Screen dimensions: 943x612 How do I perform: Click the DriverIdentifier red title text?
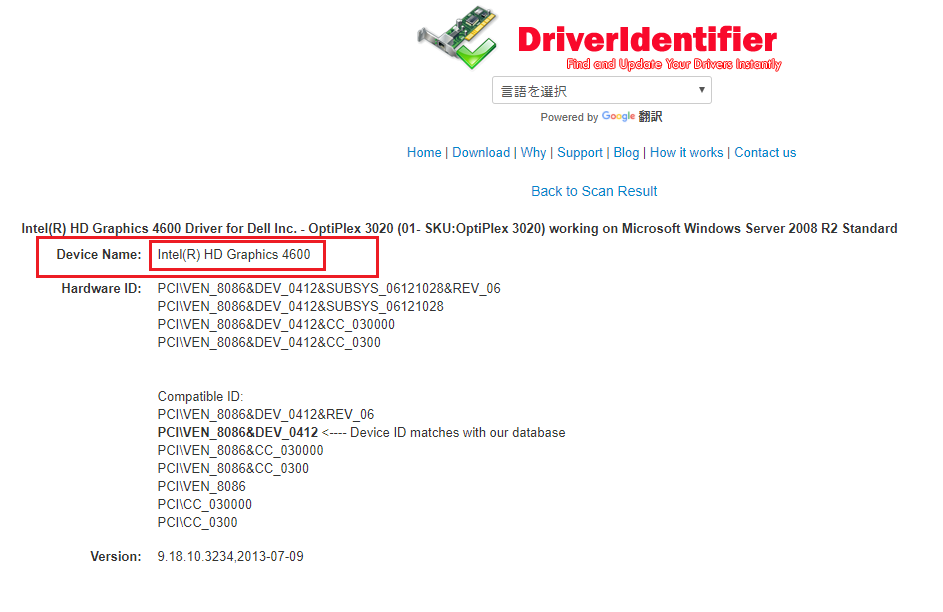647,40
